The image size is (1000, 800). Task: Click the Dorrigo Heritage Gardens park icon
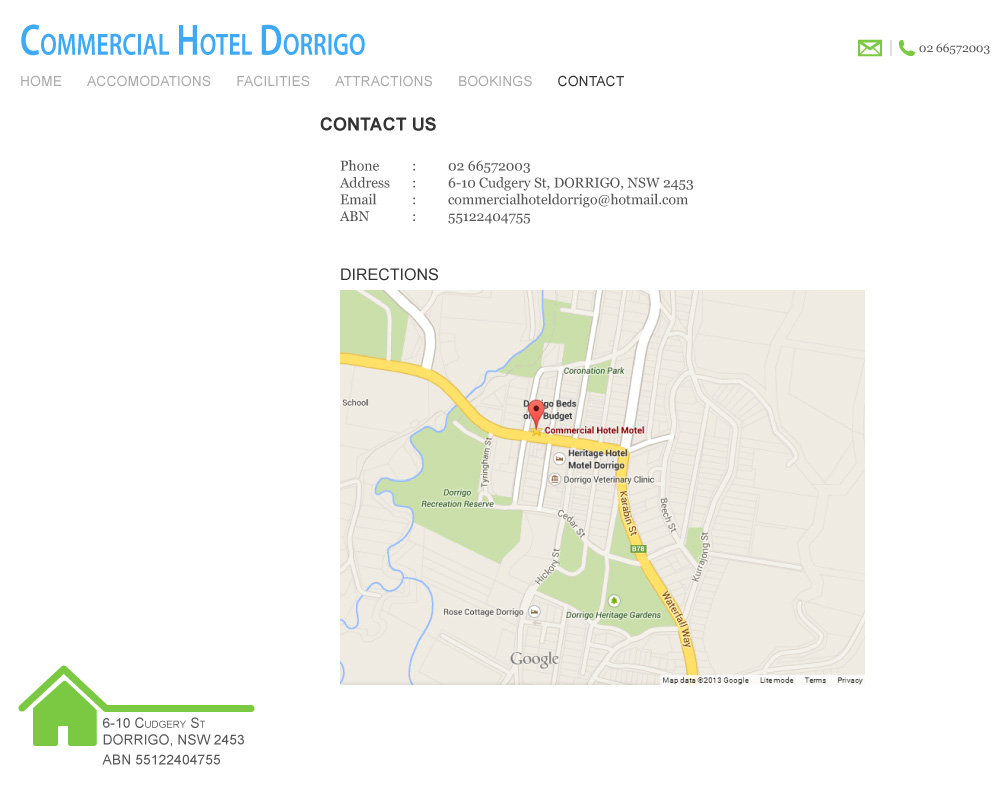pyautogui.click(x=614, y=600)
